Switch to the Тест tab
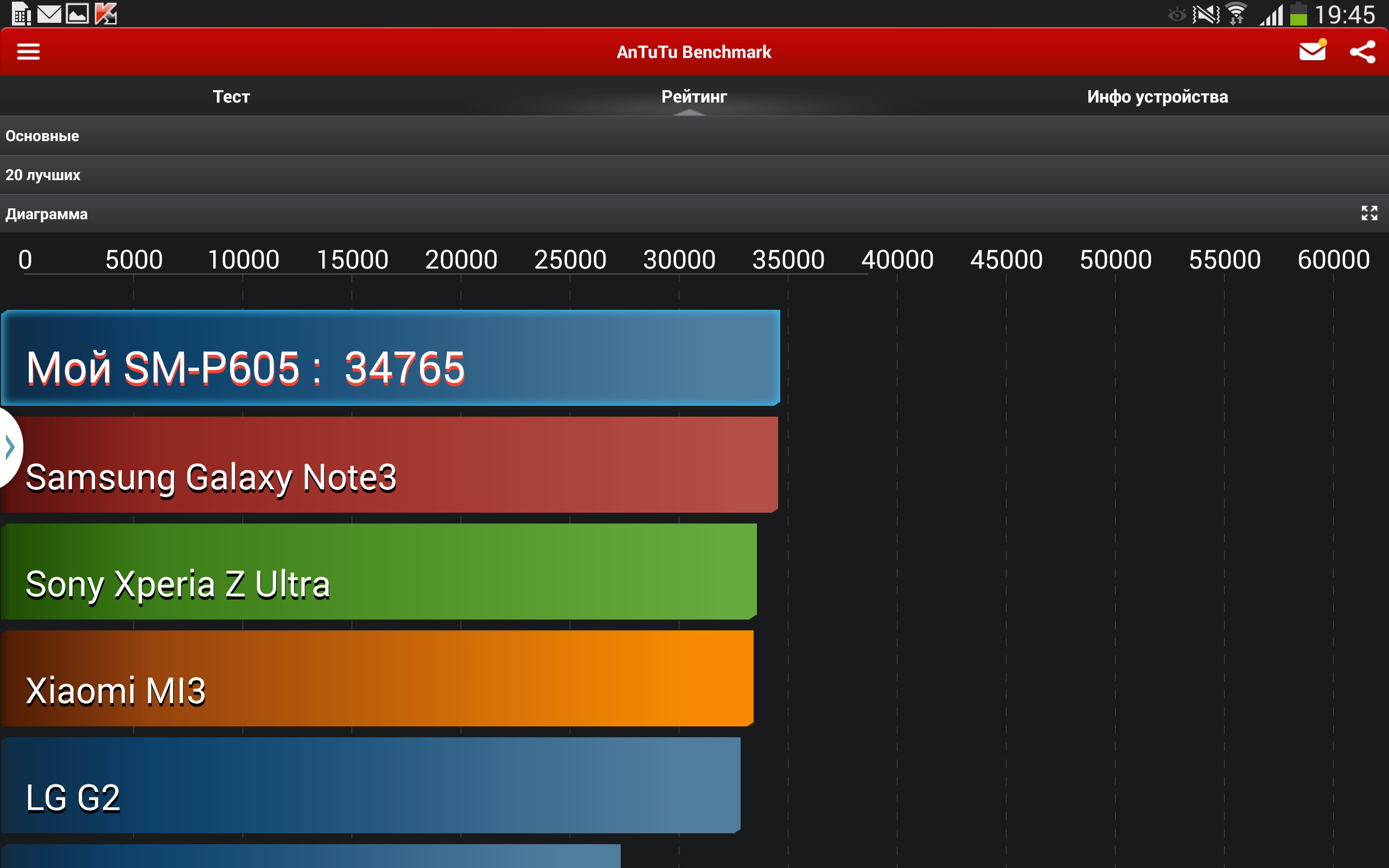The width and height of the screenshot is (1389, 868). [231, 97]
